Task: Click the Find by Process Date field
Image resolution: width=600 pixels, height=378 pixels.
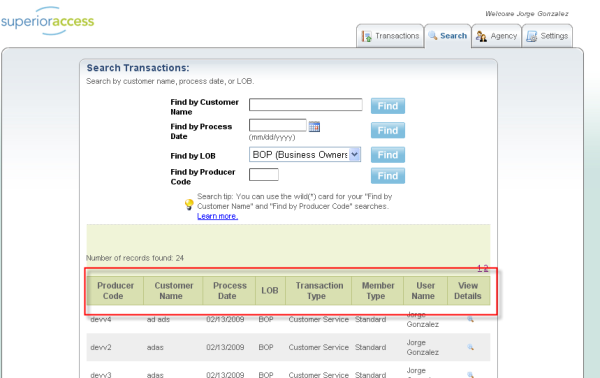Action: point(277,125)
